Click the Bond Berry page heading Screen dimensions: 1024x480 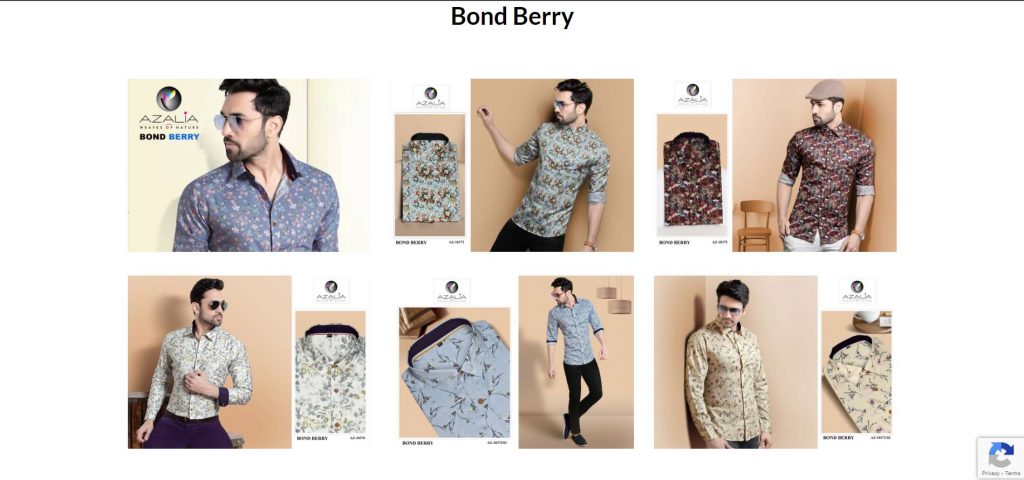tap(512, 16)
